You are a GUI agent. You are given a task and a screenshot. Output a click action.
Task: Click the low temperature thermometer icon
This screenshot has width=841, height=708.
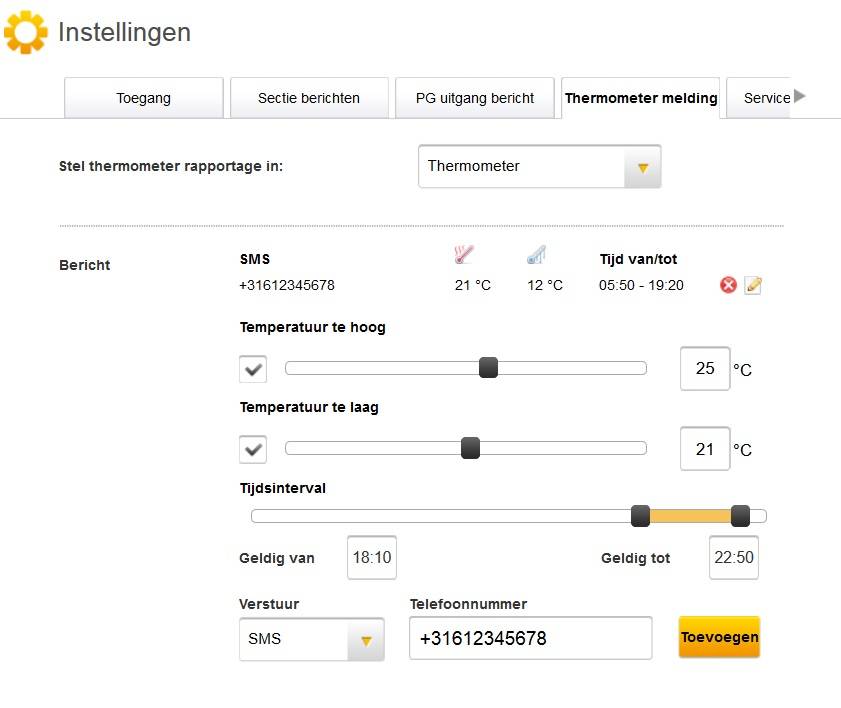pyautogui.click(x=536, y=256)
